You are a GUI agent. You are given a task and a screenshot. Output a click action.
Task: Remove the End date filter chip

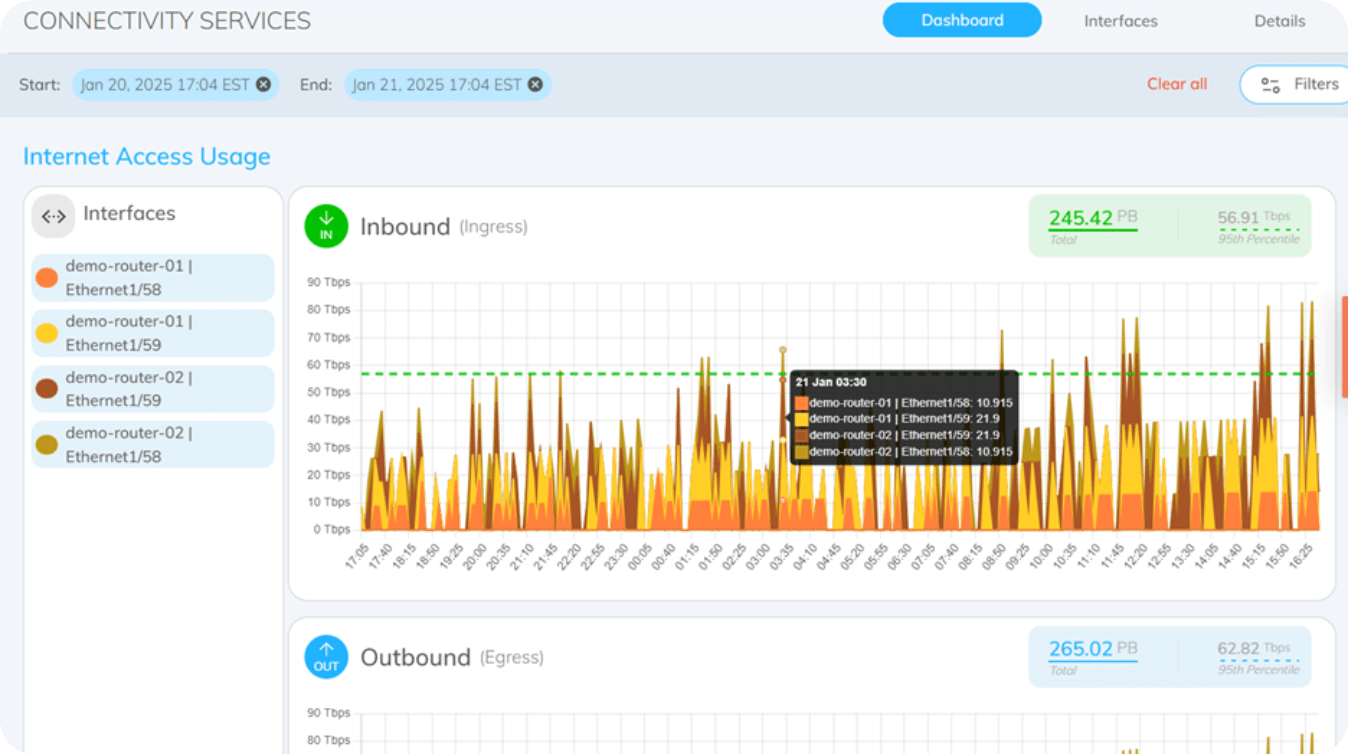pos(535,85)
